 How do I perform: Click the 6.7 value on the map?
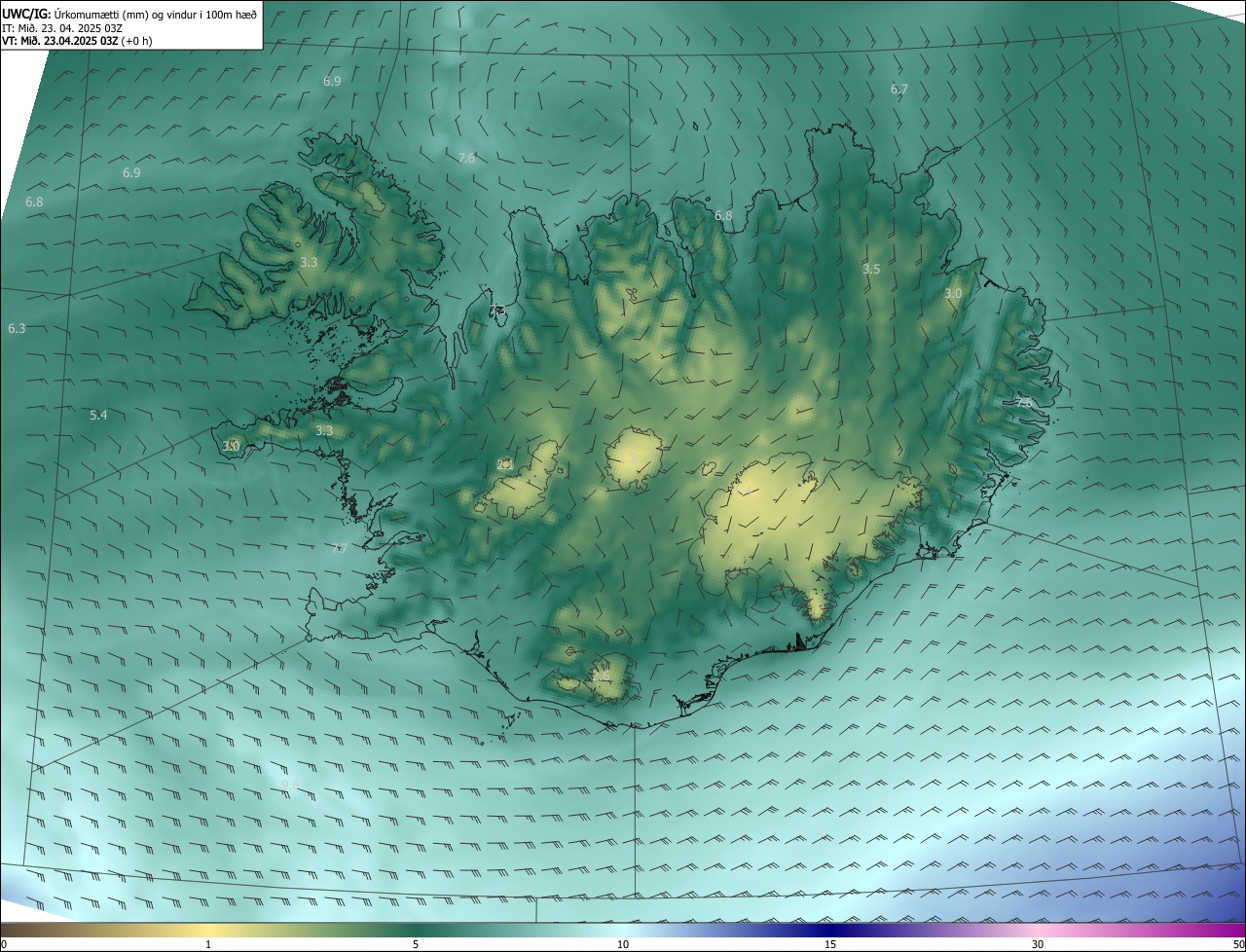899,89
